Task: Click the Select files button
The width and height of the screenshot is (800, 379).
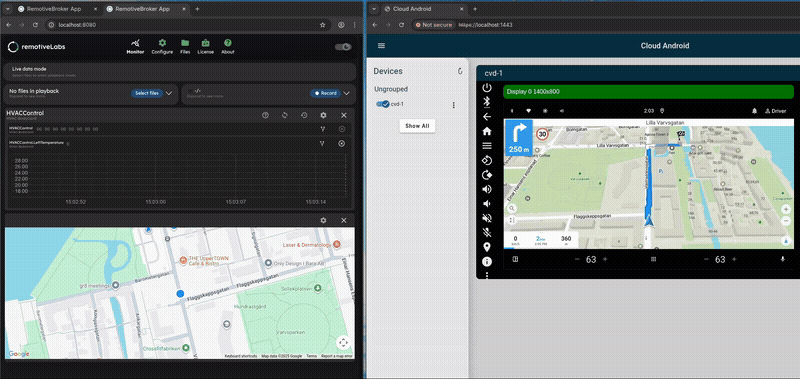Action: tap(147, 93)
